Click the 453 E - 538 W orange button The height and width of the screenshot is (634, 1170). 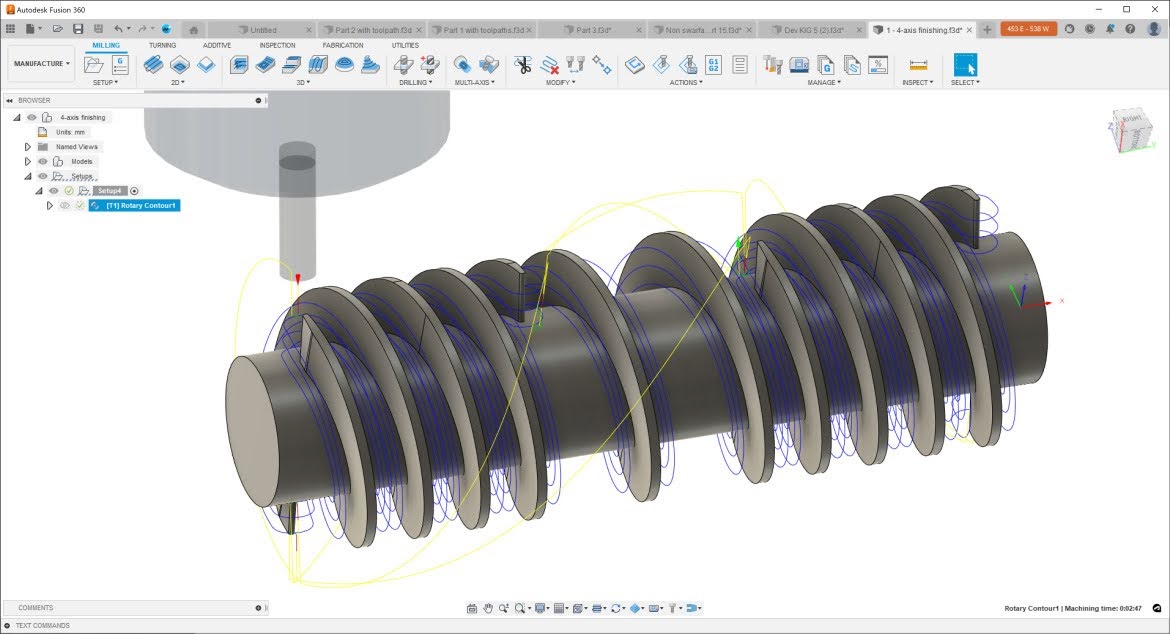[x=1028, y=29]
